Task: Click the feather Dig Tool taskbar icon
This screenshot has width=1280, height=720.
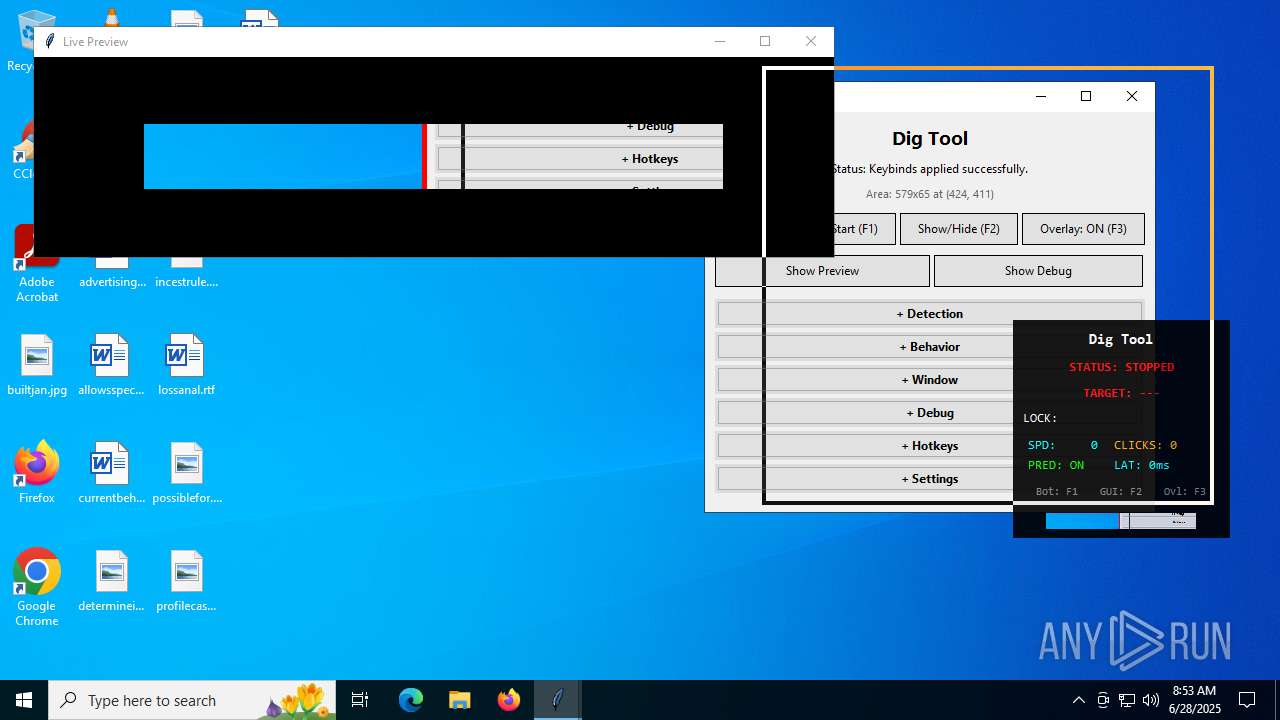Action: pos(557,700)
